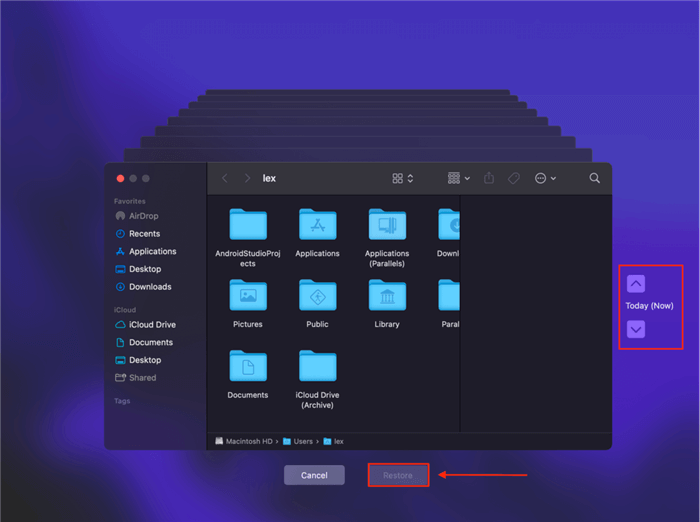The image size is (700, 522).
Task: Click the Tags icon in toolbar
Action: point(513,178)
